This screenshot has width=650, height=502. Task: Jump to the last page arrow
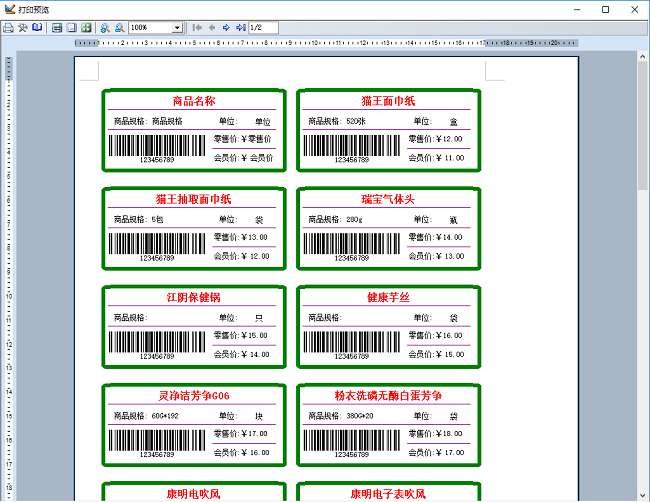tap(241, 28)
